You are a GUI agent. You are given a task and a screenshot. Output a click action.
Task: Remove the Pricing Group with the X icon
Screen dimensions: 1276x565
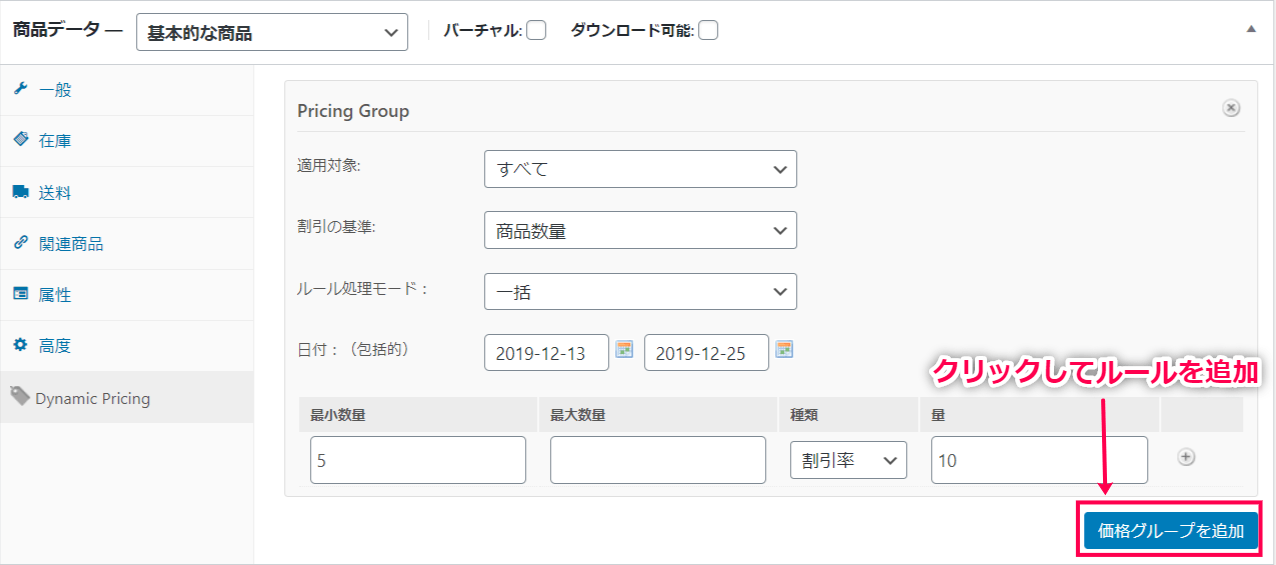[1231, 108]
